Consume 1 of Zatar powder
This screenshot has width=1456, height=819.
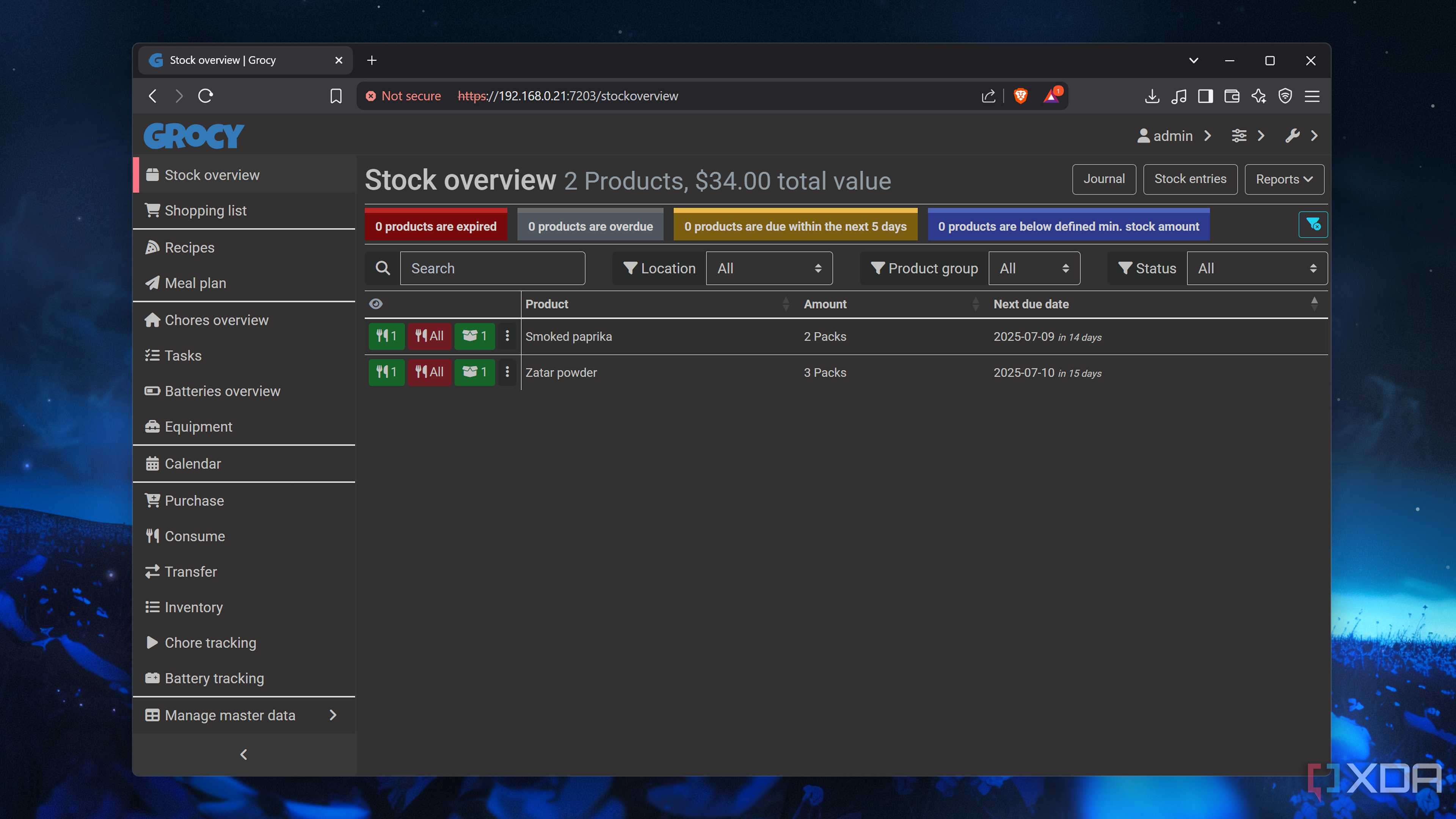click(387, 372)
